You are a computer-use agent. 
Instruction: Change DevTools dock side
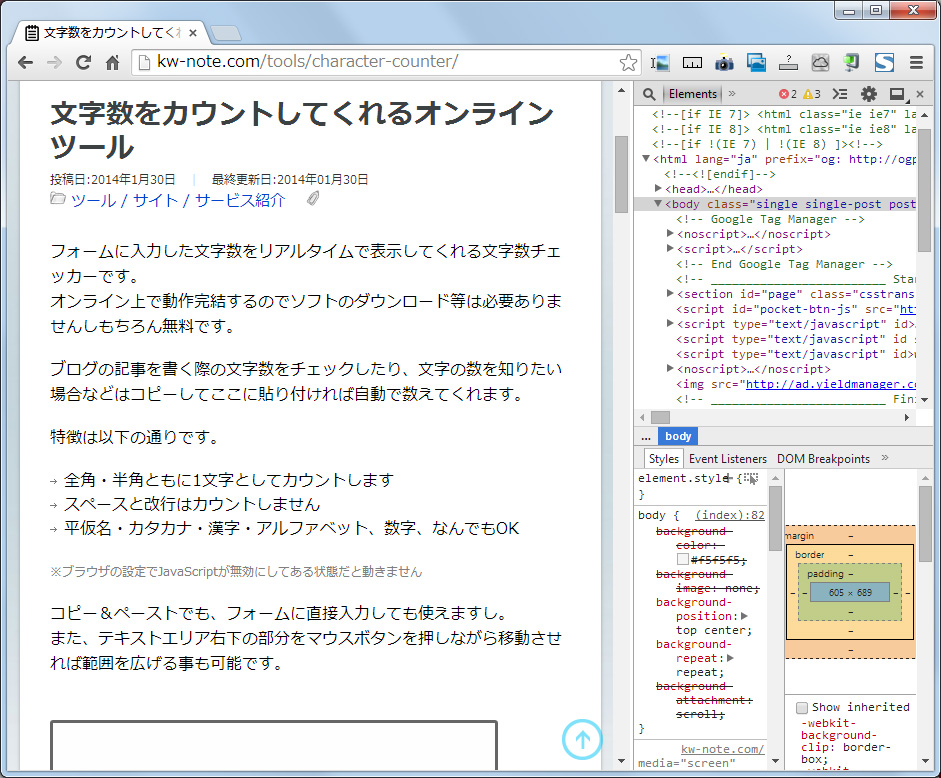[x=896, y=94]
